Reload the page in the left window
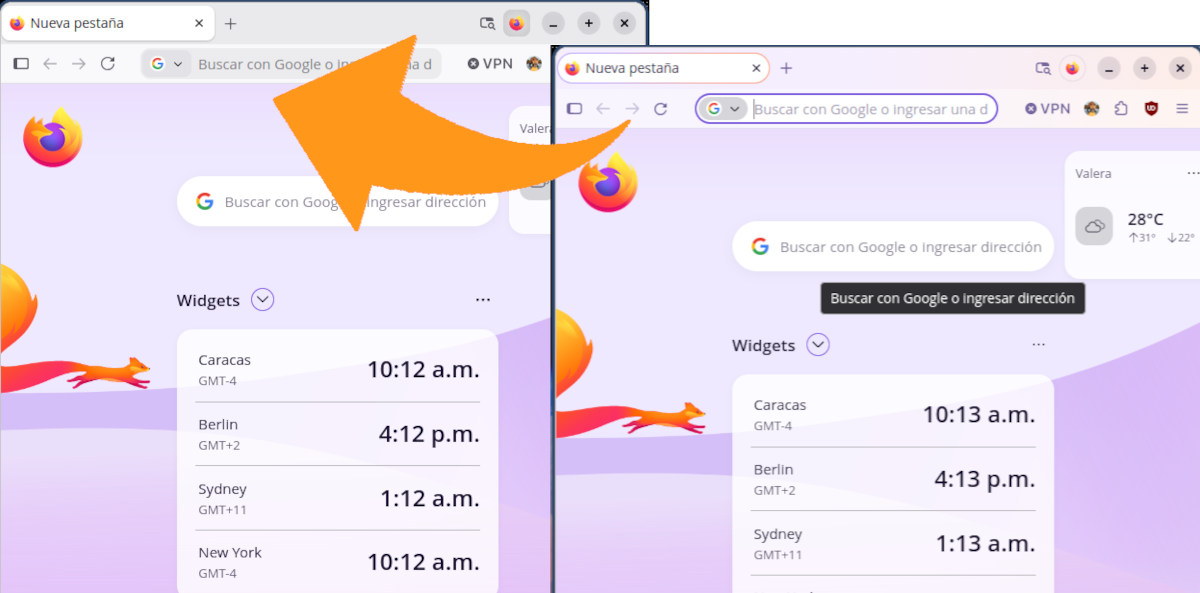Image resolution: width=1200 pixels, height=593 pixels. (x=107, y=64)
